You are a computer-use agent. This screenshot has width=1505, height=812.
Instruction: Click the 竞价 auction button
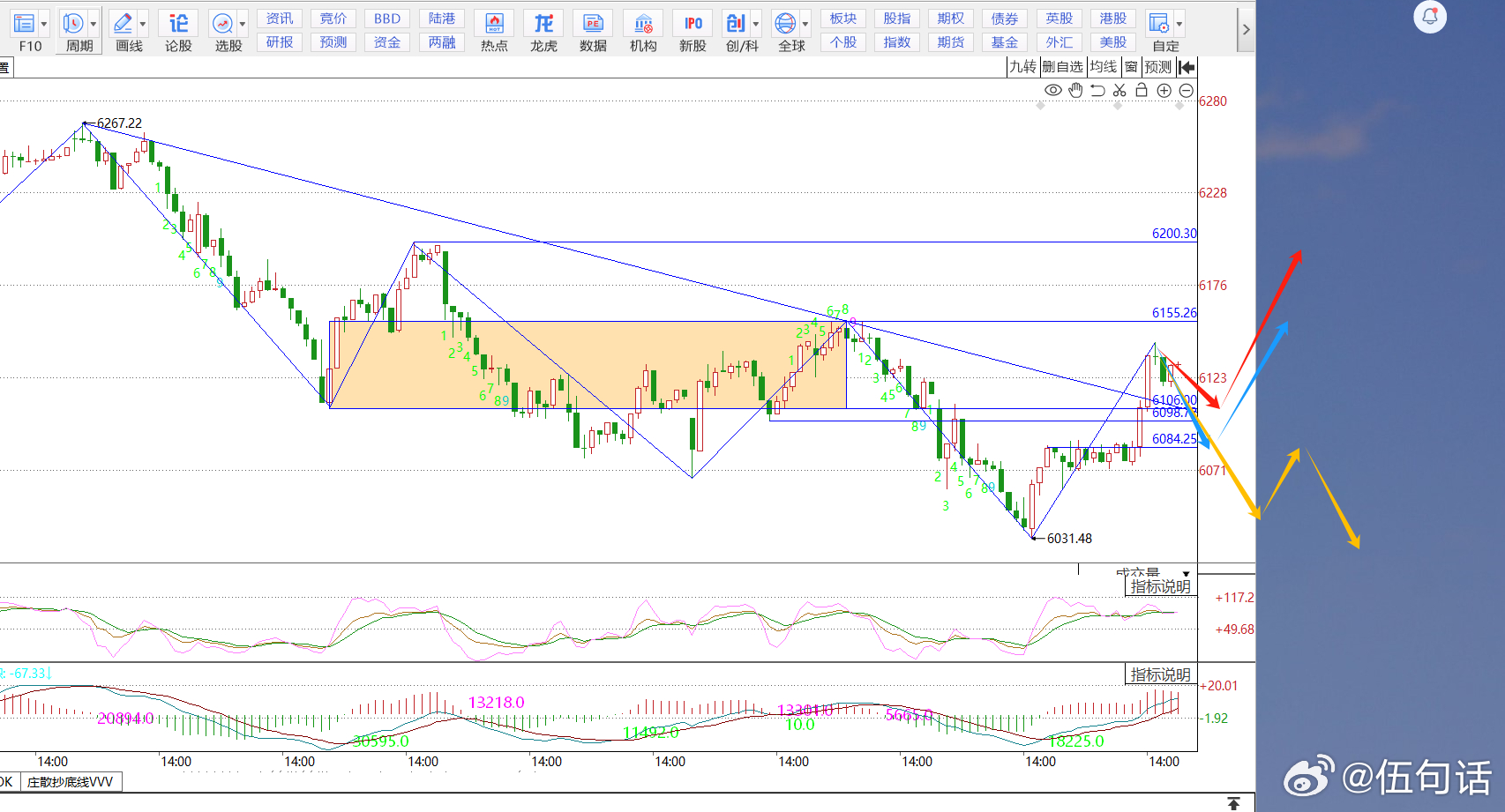[x=333, y=19]
